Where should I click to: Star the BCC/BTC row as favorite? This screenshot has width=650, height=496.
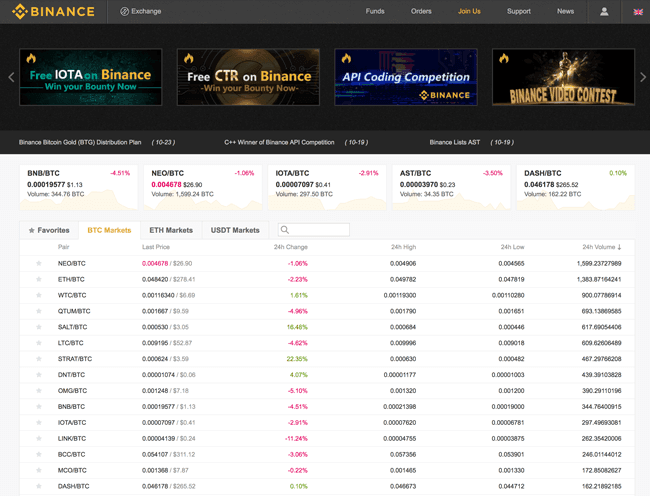[x=39, y=455]
